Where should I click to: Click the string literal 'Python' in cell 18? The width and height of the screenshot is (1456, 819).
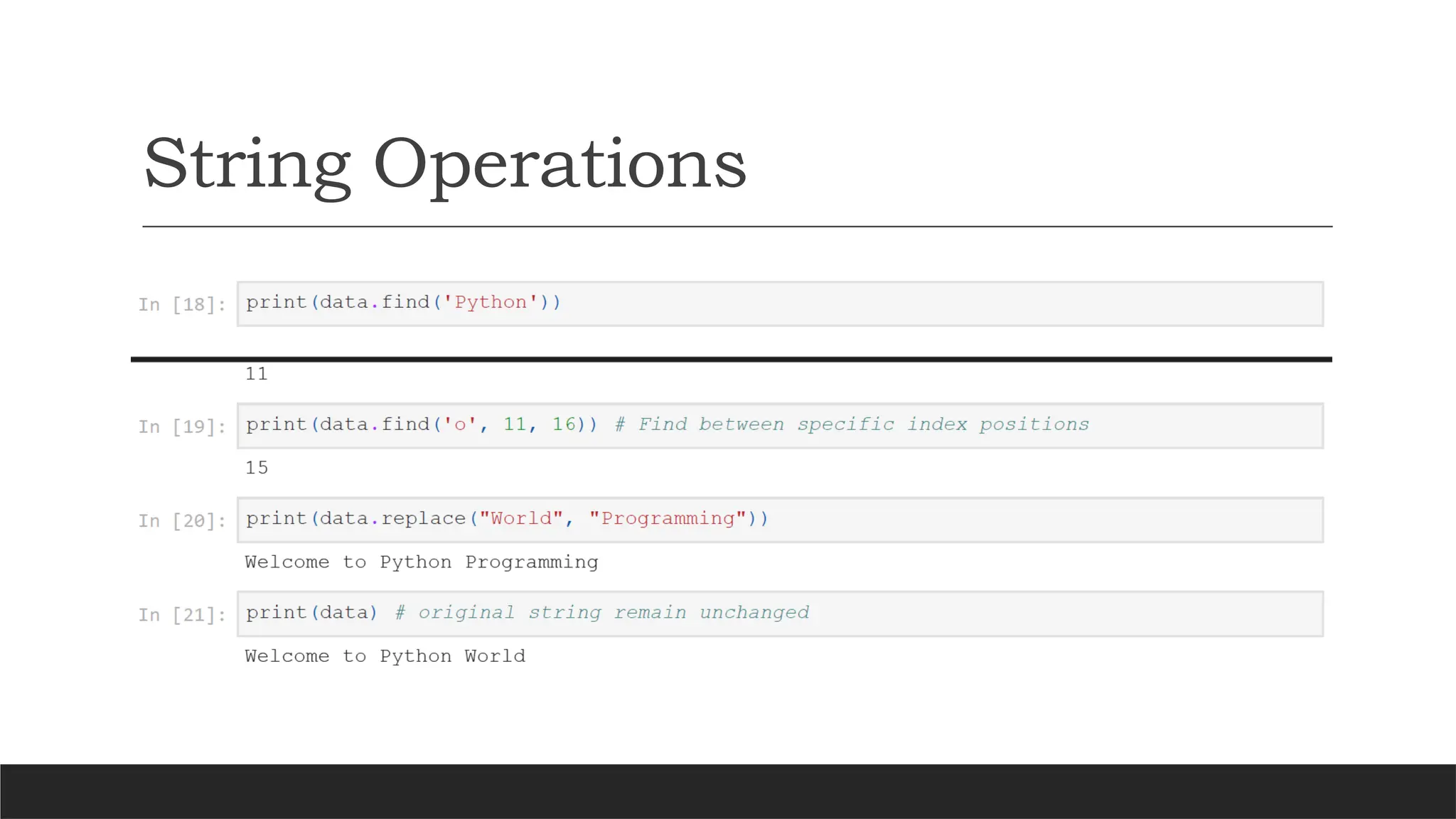[491, 302]
